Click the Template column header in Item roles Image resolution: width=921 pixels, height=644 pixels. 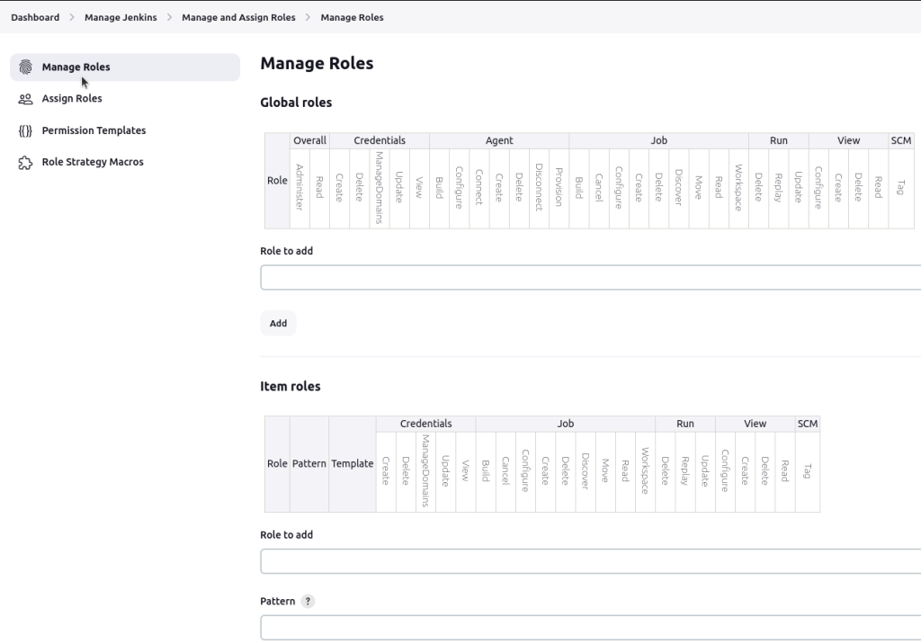(352, 464)
